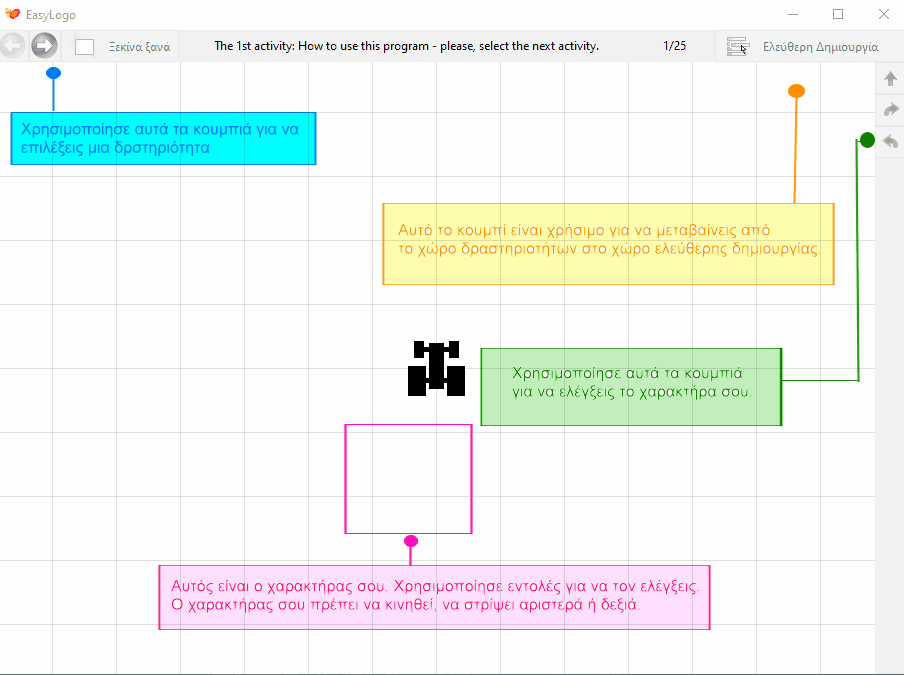Minimize the EasyLogo window

(x=793, y=14)
